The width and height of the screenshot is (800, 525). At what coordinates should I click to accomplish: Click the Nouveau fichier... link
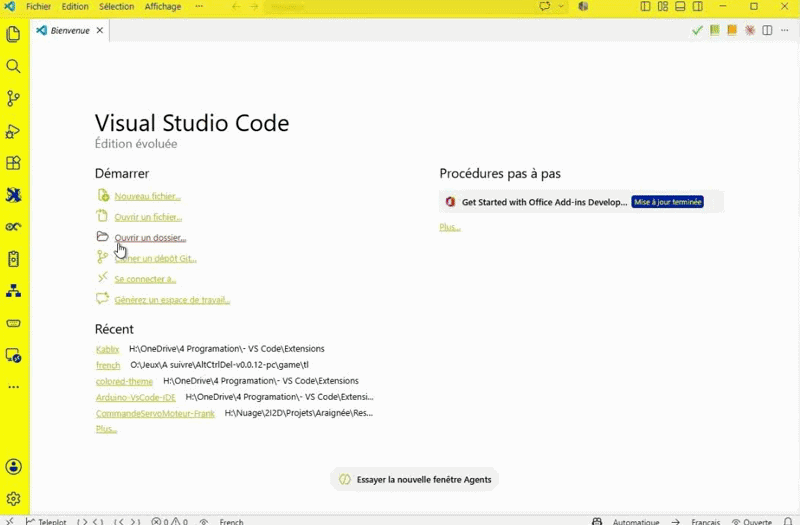click(147, 196)
